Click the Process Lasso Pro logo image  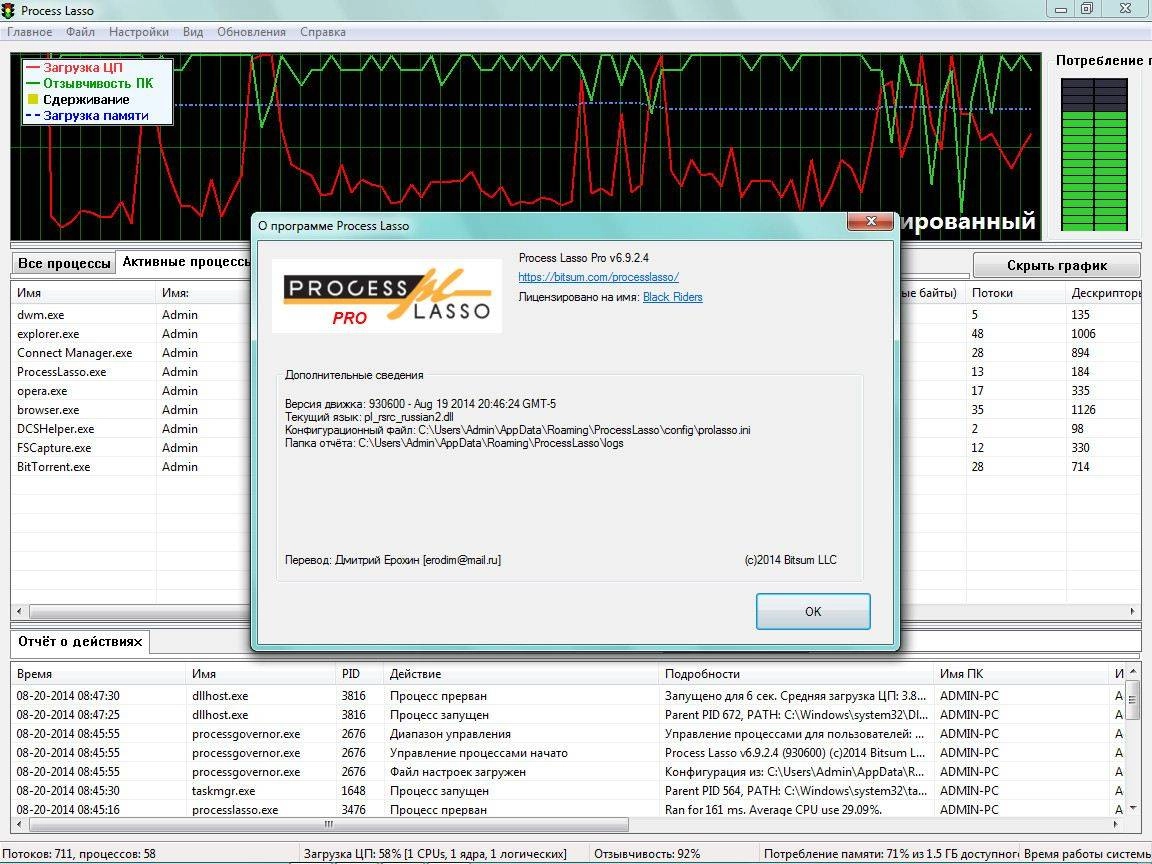click(x=386, y=295)
